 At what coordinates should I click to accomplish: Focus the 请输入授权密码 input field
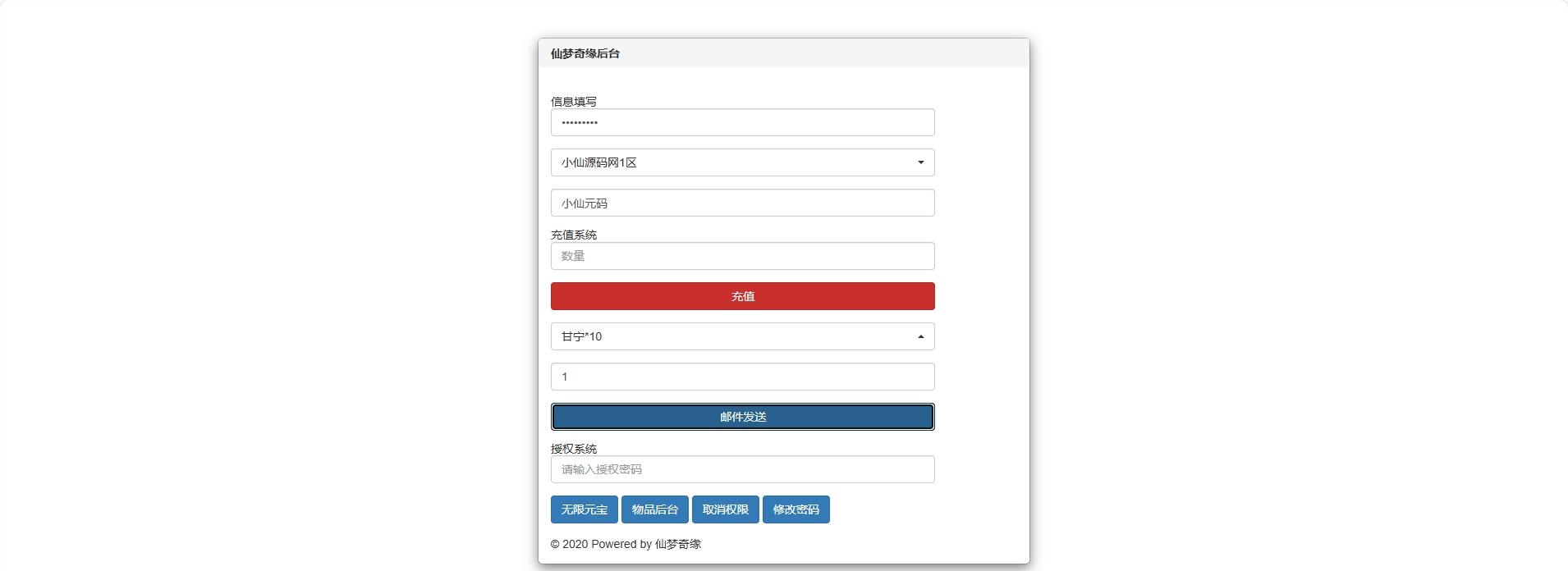pos(742,469)
